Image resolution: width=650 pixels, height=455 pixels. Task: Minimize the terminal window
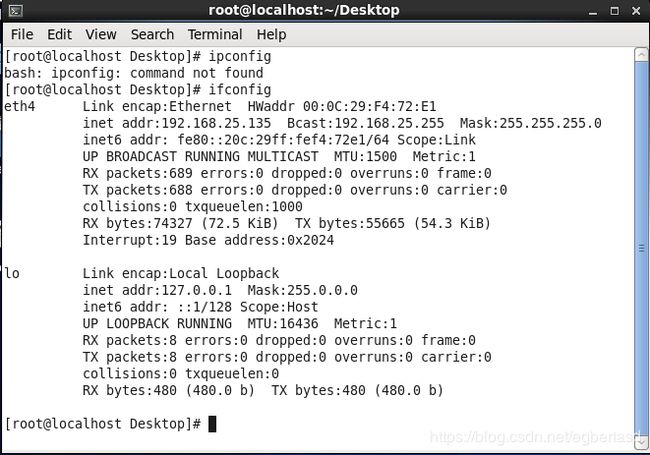point(593,11)
